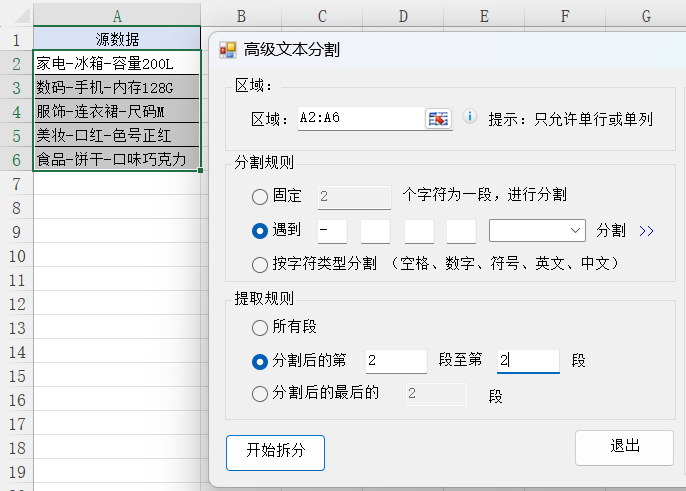The image size is (686, 491).
Task: Select column B header
Action: coord(241,16)
